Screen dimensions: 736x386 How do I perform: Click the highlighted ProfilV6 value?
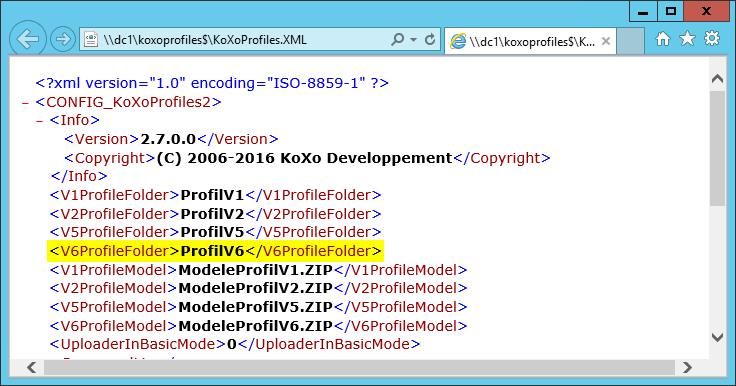(x=212, y=251)
